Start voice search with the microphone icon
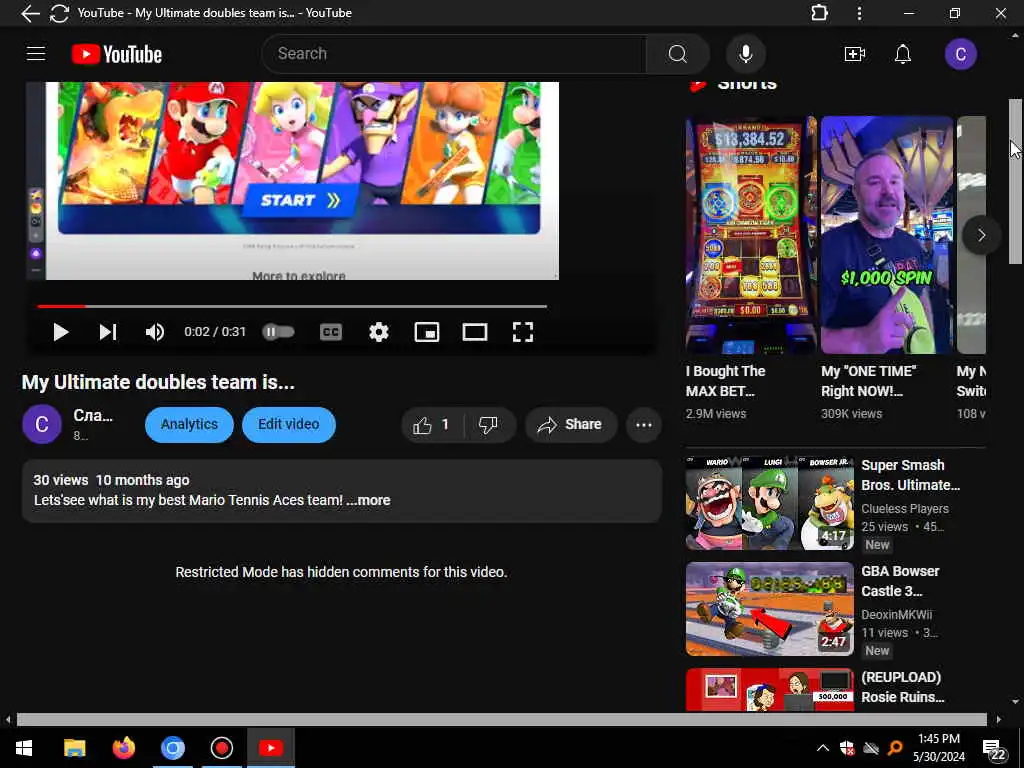The width and height of the screenshot is (1024, 768). click(745, 54)
